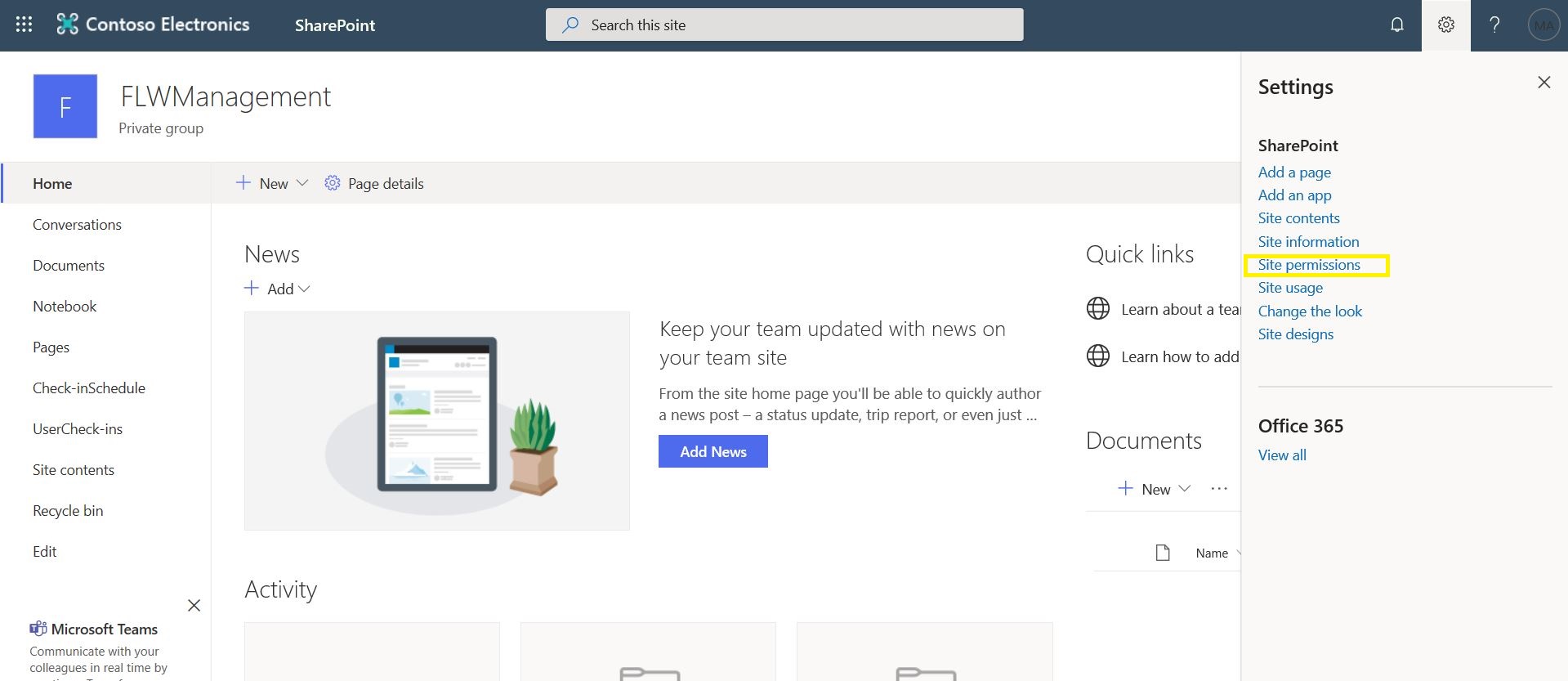Click the Page details gear icon
The image size is (1568, 681).
332,183
